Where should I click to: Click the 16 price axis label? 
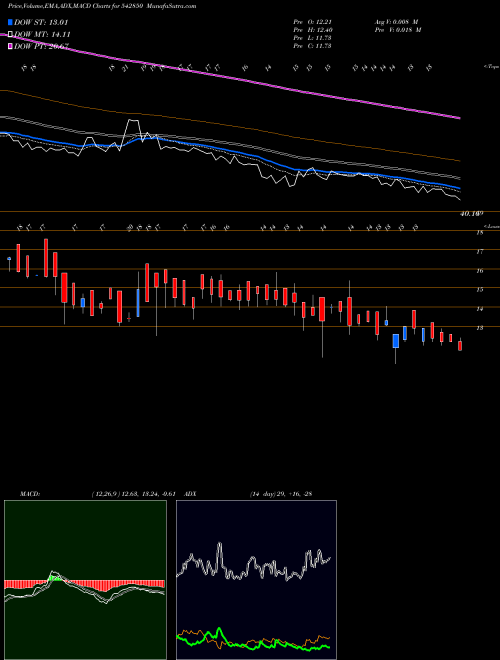(479, 271)
